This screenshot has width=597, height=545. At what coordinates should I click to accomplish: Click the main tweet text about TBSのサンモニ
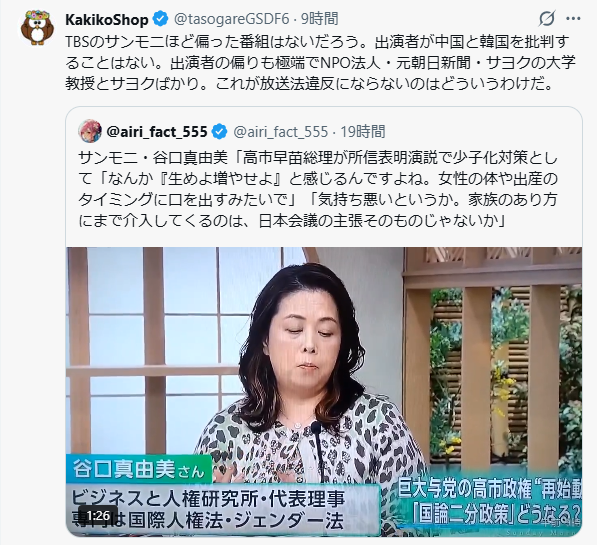click(320, 63)
